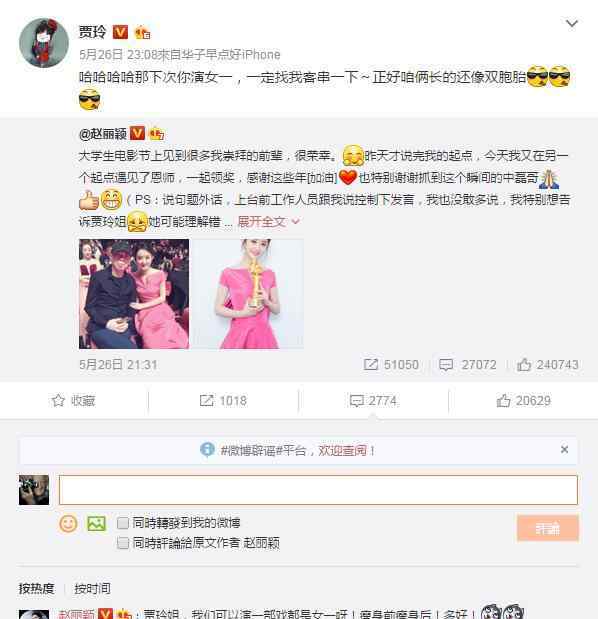Enable 同时转发到我的微博 checkbox
598x619 pixels.
(x=123, y=523)
